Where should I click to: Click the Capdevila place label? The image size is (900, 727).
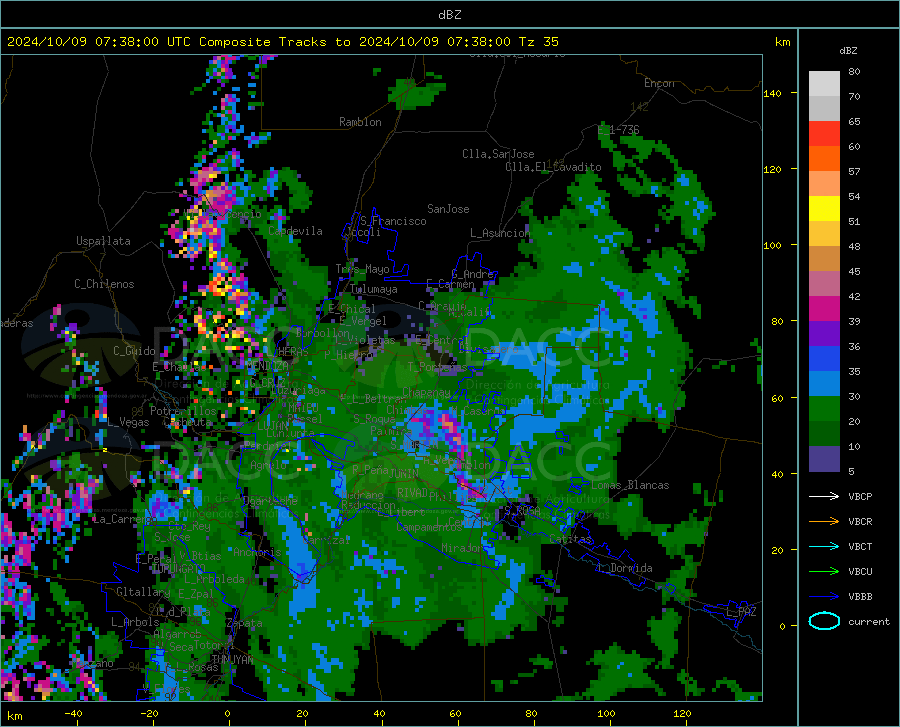296,231
